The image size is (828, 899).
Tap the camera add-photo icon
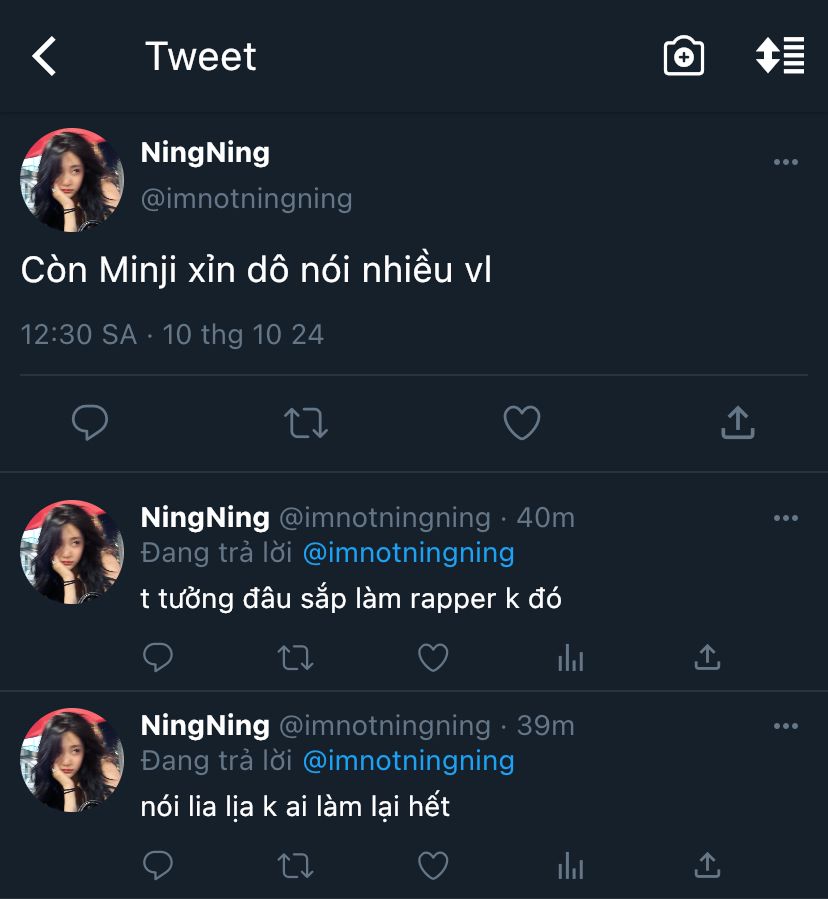[684, 57]
